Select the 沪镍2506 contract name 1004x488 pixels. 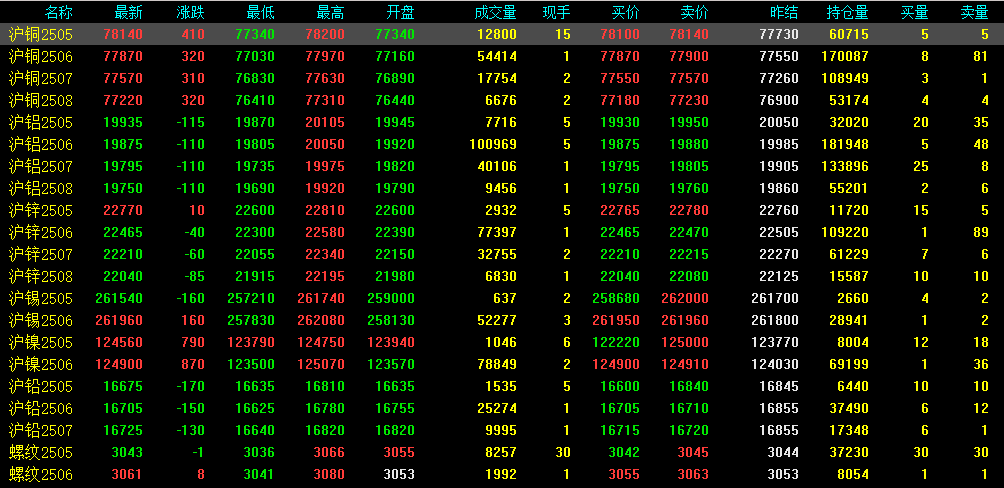tap(41, 364)
